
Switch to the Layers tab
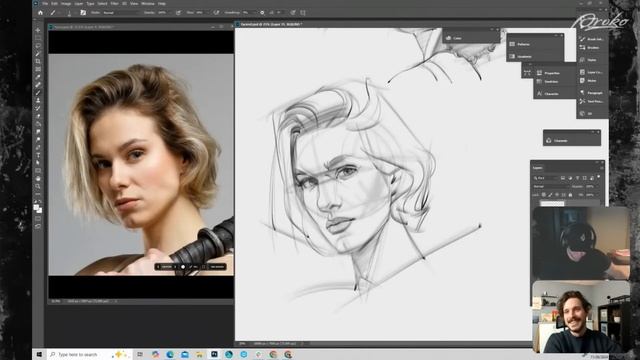point(538,168)
